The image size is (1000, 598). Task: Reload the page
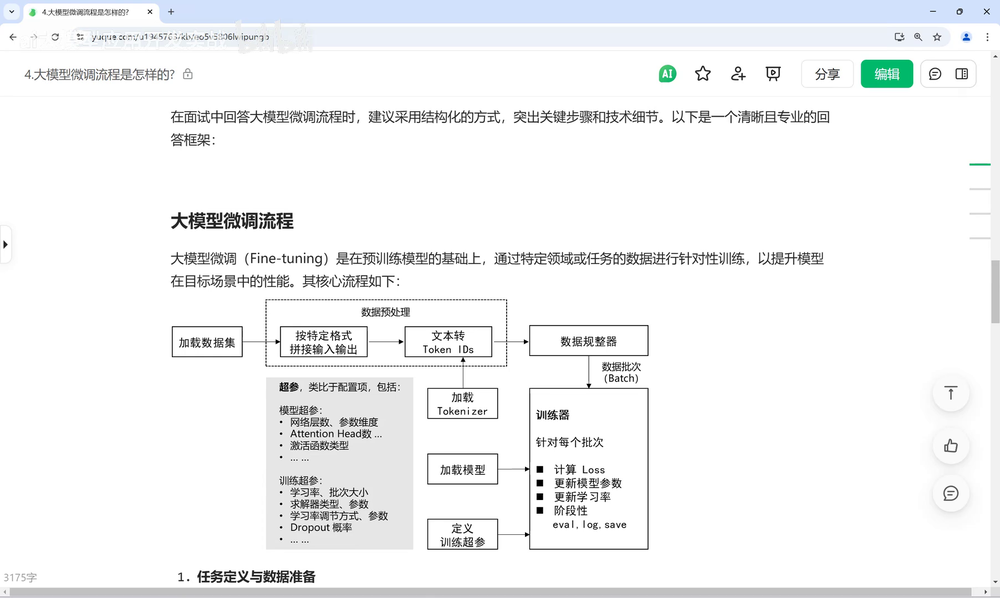[55, 37]
